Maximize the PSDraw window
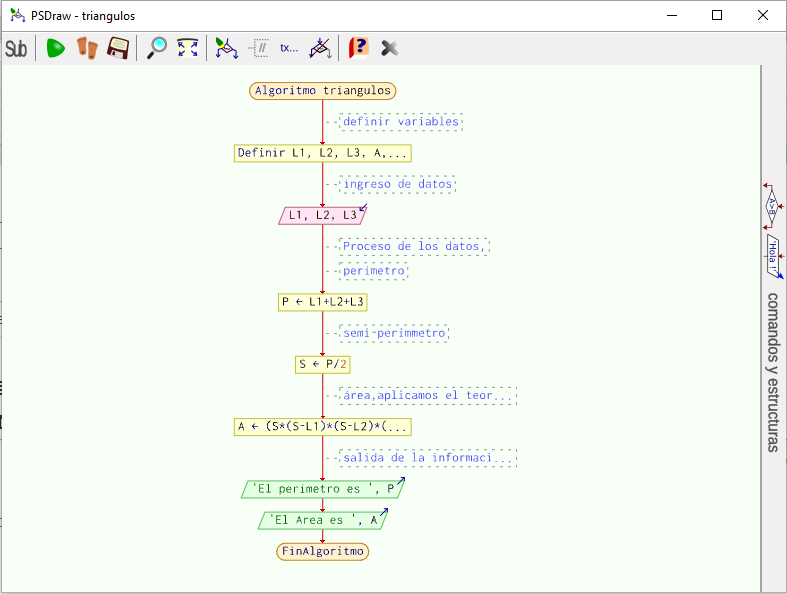Image resolution: width=787 pixels, height=594 pixels. [717, 16]
